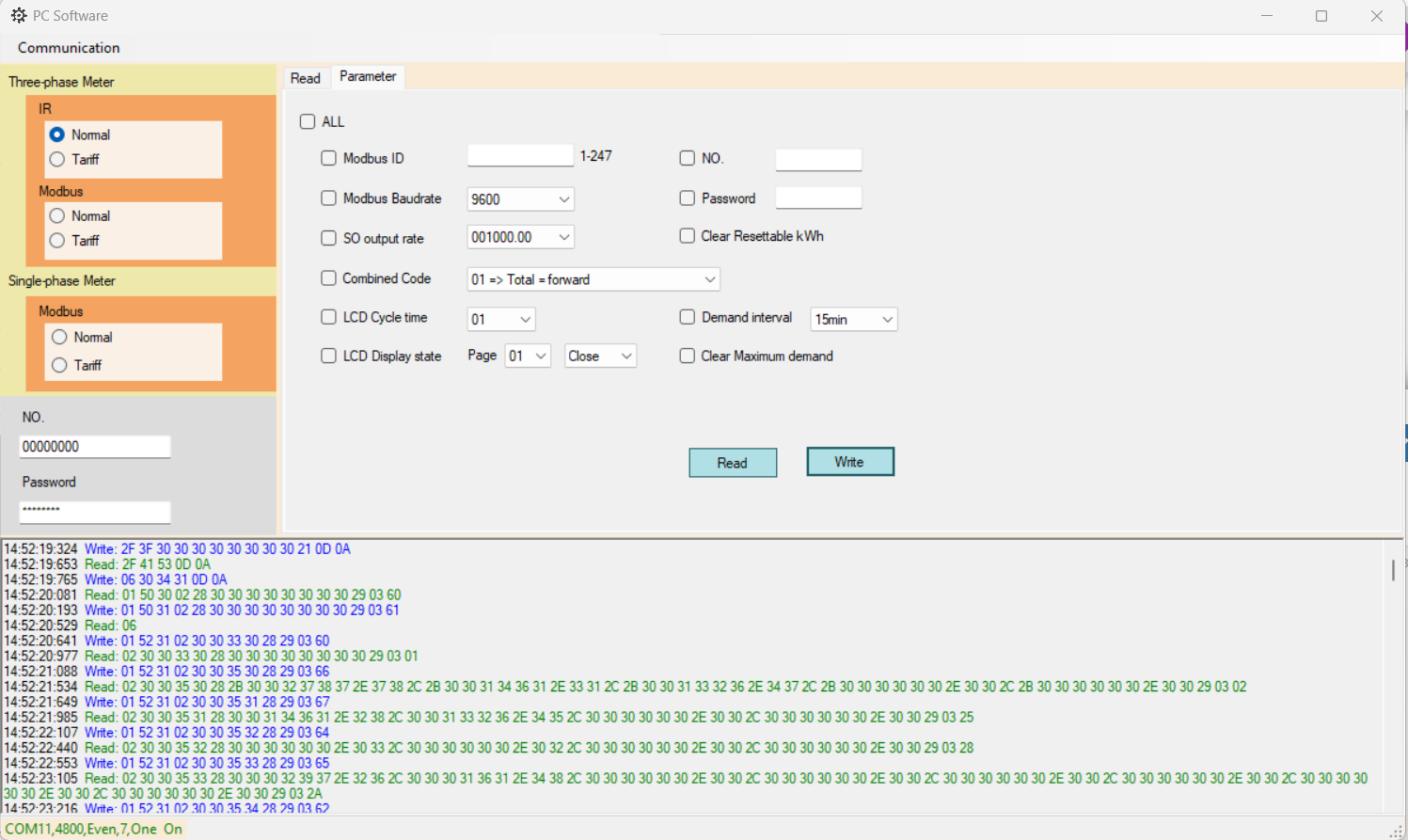The height and width of the screenshot is (840, 1408).
Task: Toggle the Clear Maximum demand checkbox
Action: (688, 356)
